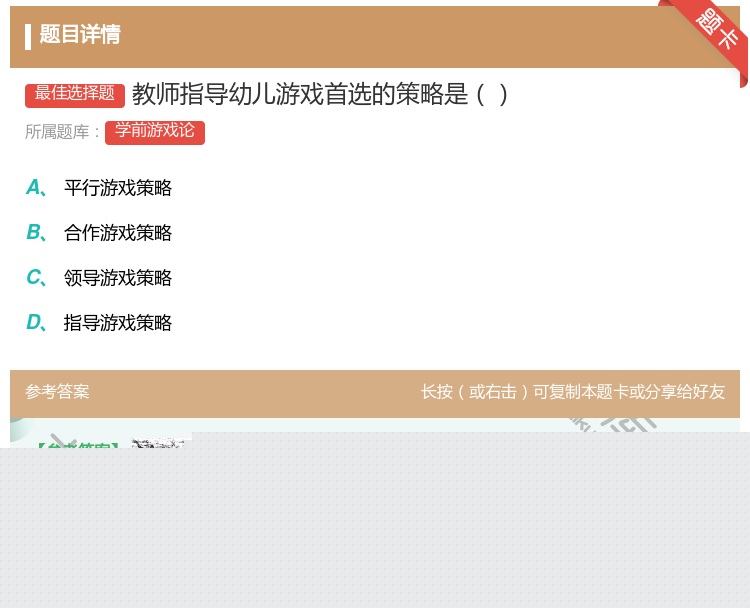Click the 题卡 corner ribbon

[x=715, y=31]
